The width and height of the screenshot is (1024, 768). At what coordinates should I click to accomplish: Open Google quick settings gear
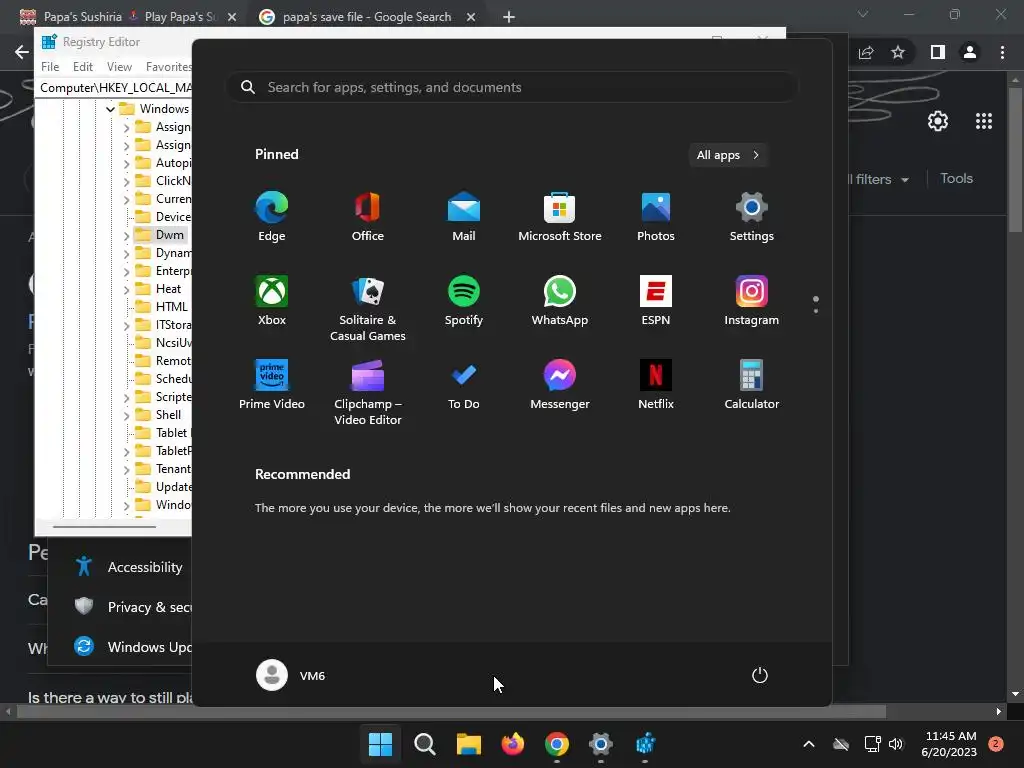click(938, 121)
